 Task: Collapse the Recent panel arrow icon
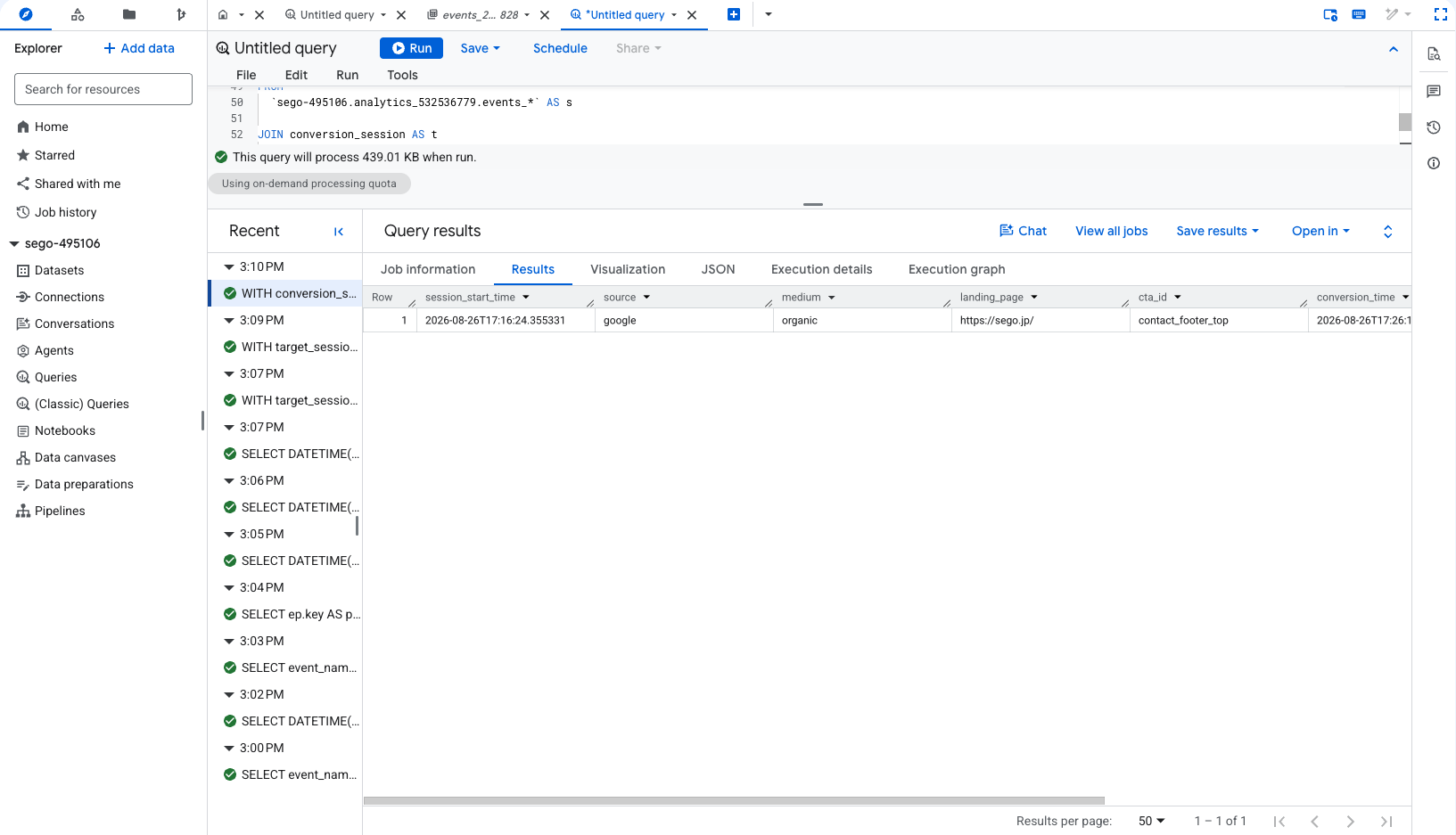(x=339, y=232)
